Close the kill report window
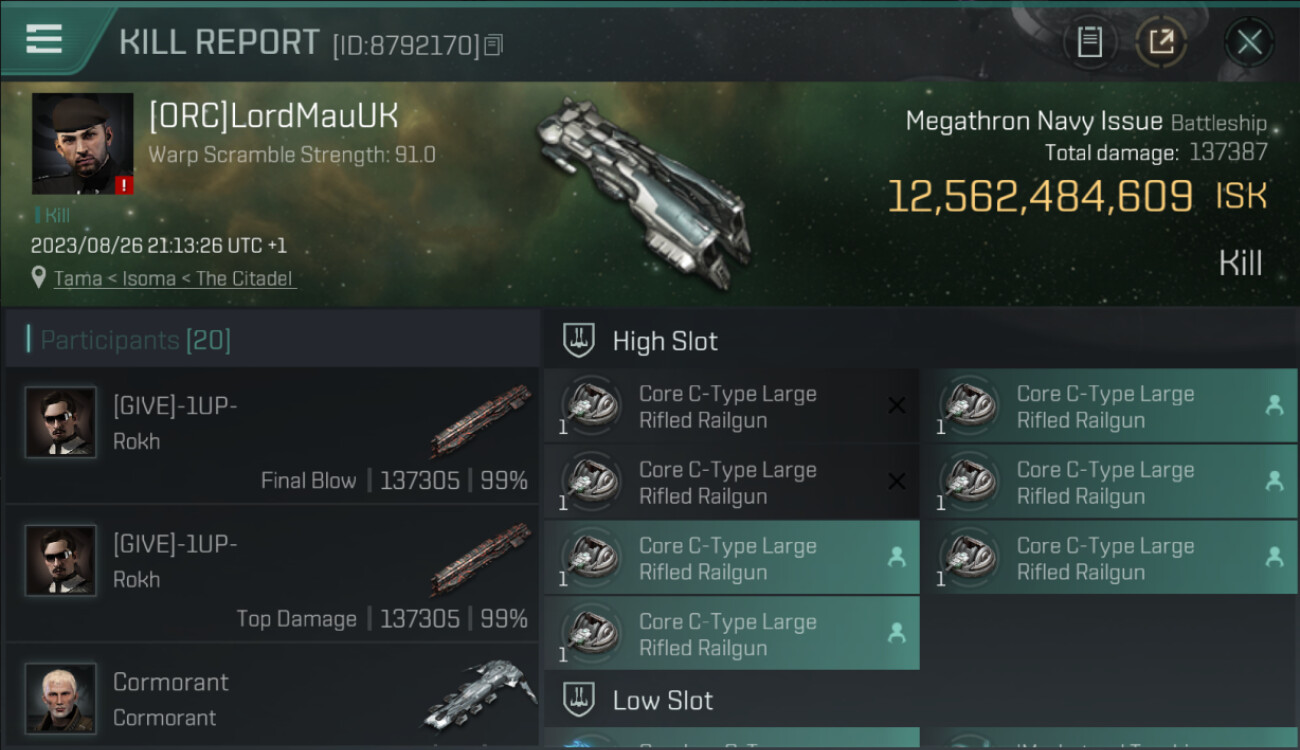 click(1249, 42)
